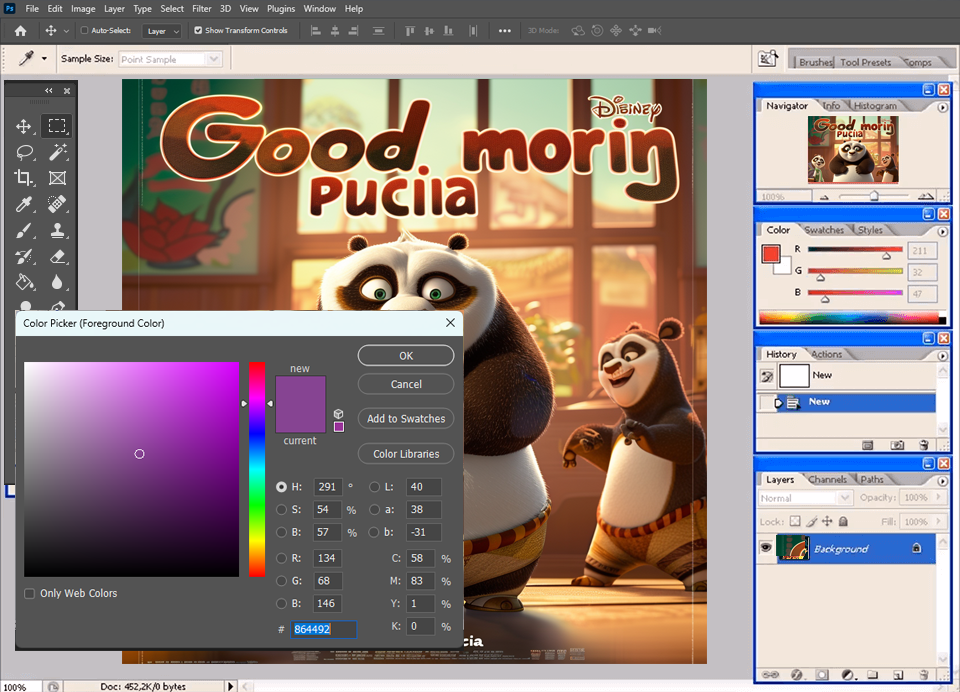Click align top edges icon
This screenshot has width=960, height=692.
(410, 31)
